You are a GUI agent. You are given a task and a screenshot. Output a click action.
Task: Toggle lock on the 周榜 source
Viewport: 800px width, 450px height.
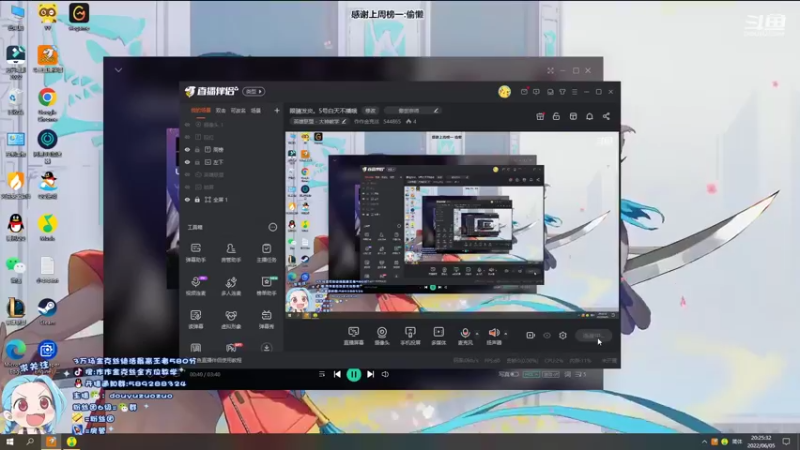coord(197,149)
